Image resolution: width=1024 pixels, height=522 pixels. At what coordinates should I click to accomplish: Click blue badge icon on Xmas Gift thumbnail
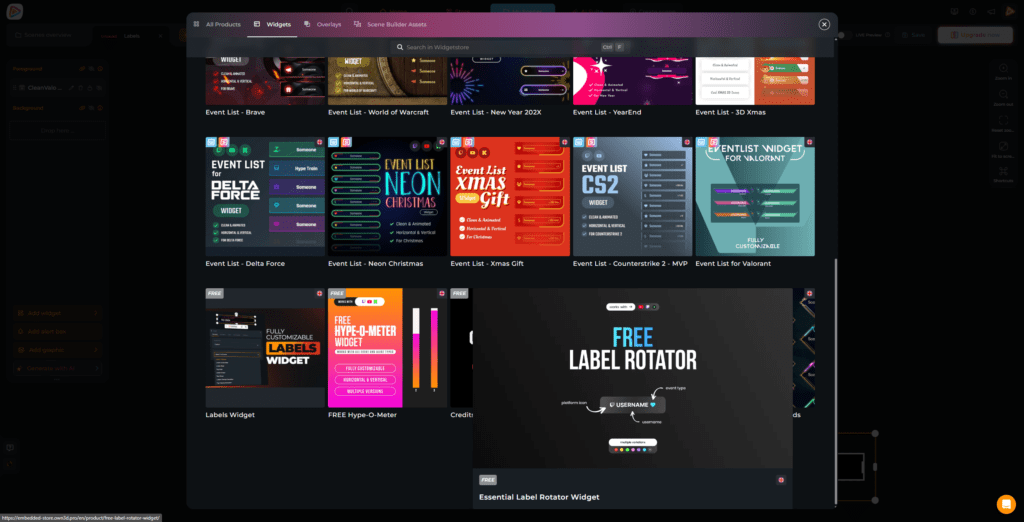(456, 143)
